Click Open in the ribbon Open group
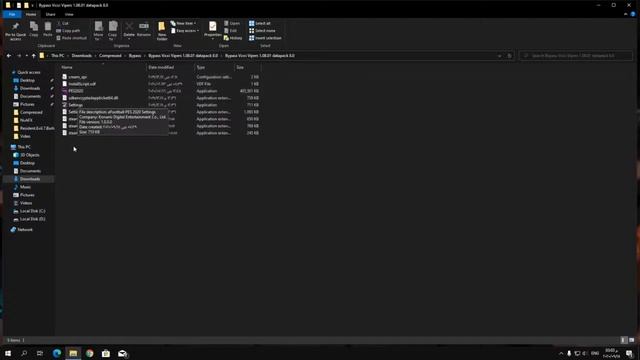Screen dimensions: 640x360 tap(232, 23)
